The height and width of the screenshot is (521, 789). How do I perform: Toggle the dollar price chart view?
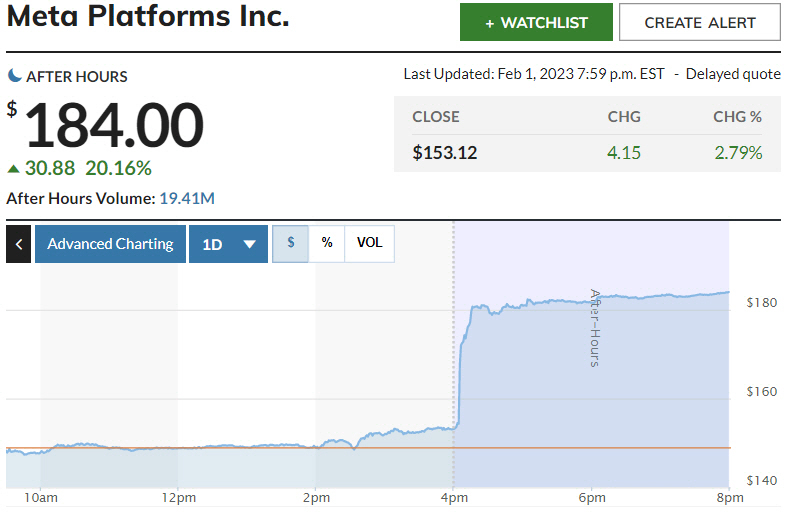point(291,243)
